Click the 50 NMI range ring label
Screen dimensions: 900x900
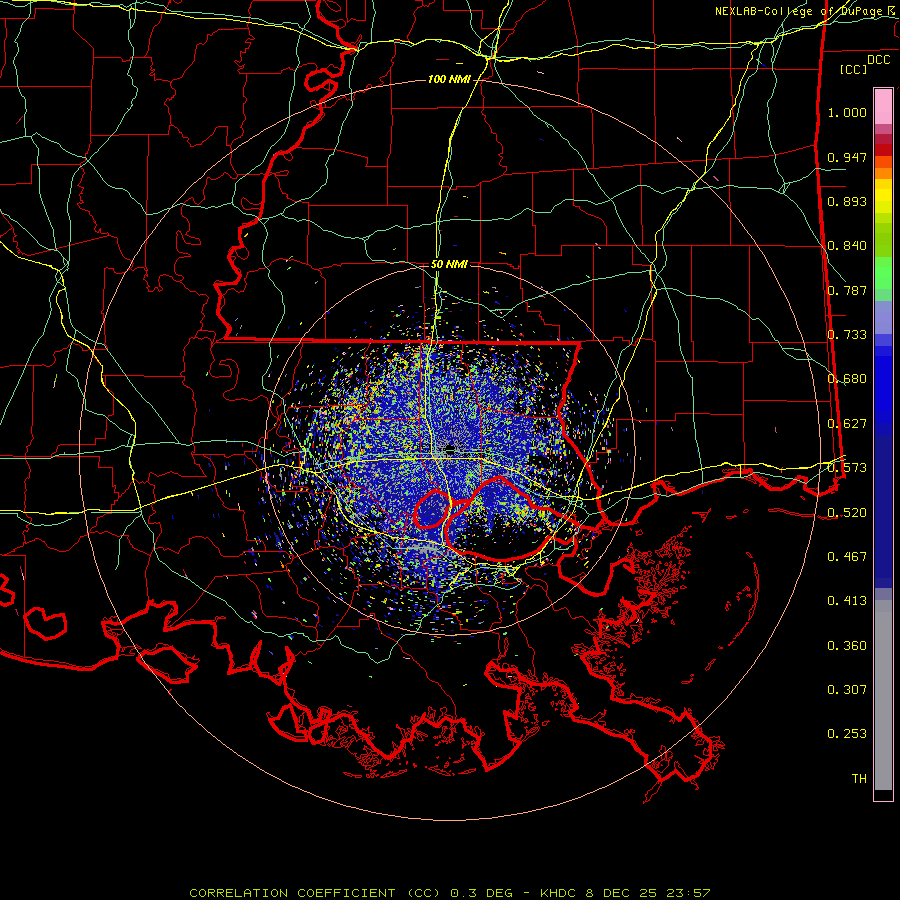click(449, 265)
